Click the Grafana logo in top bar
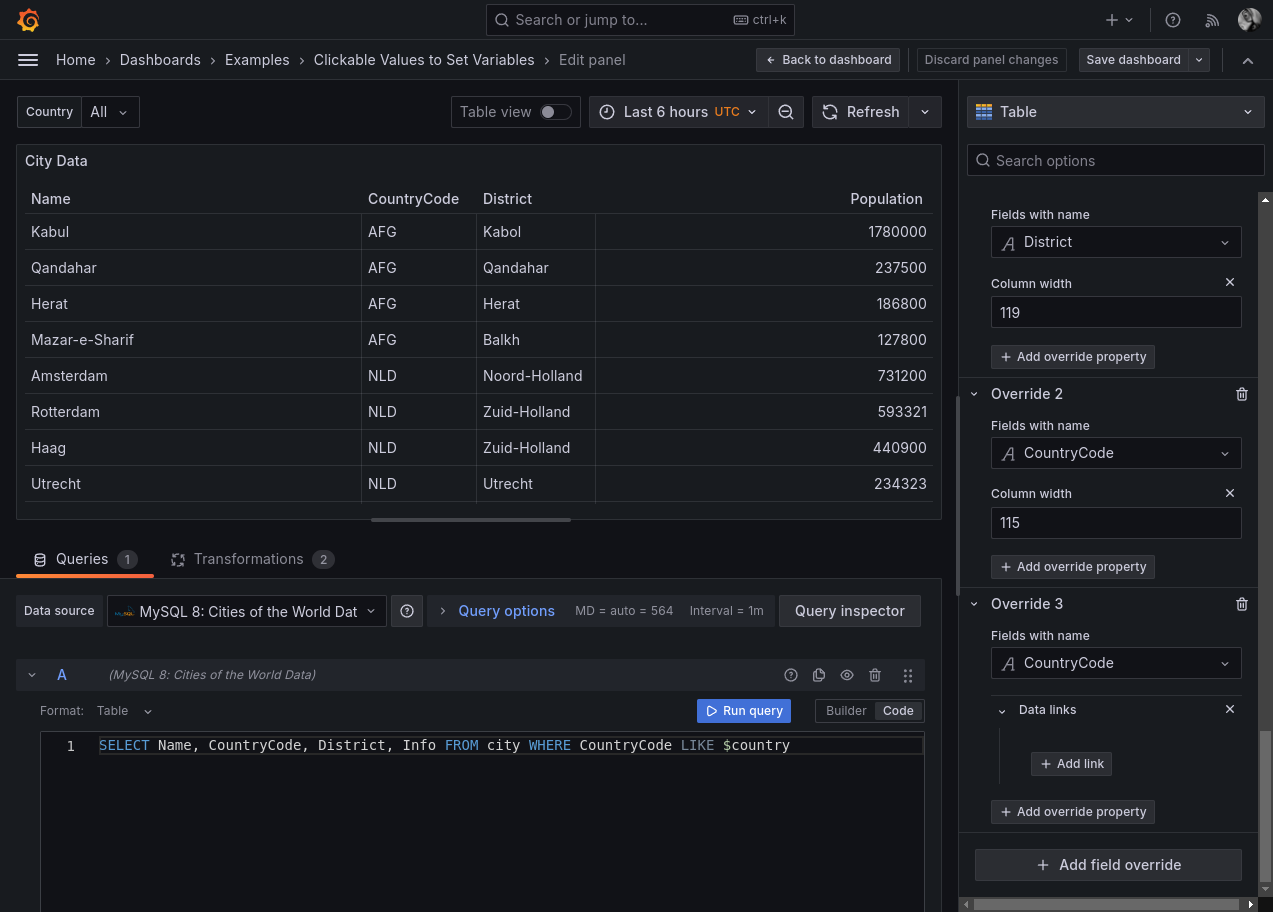Screen dimensions: 1273x912 [28, 20]
